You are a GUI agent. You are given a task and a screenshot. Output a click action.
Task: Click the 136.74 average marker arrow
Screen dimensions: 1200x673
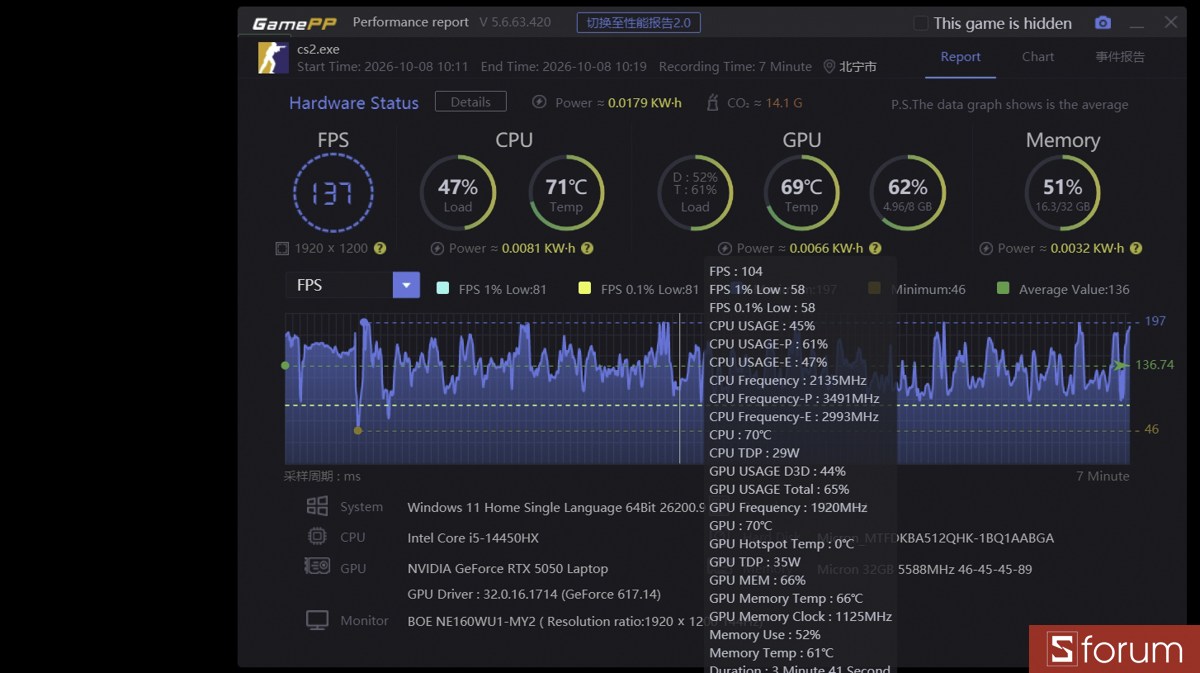(1121, 365)
